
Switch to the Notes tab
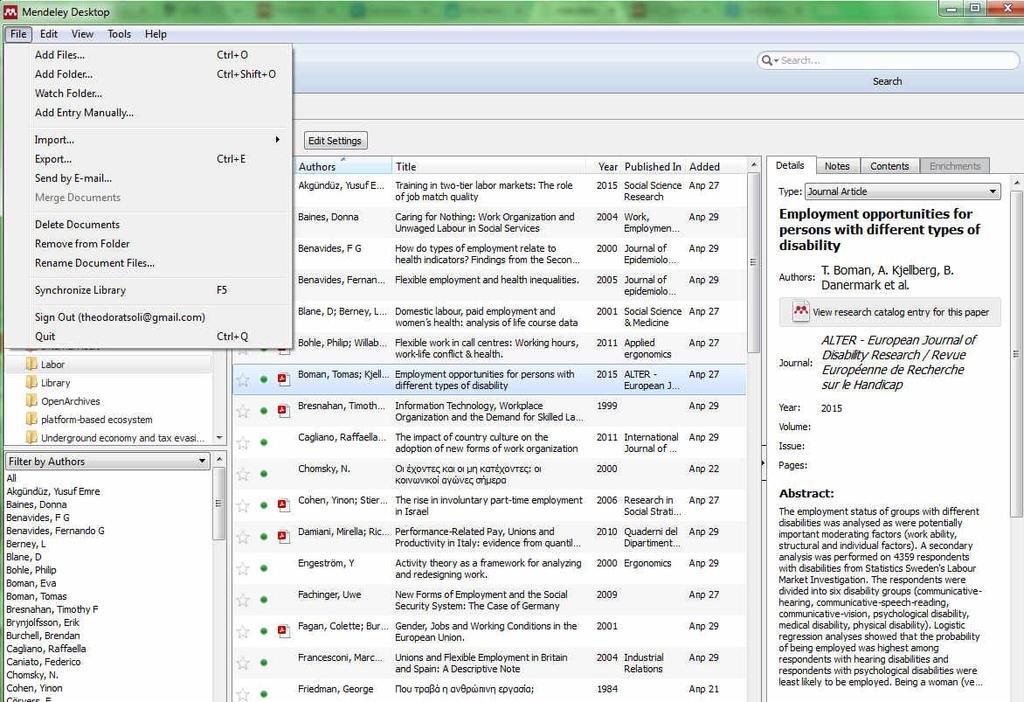[x=837, y=166]
